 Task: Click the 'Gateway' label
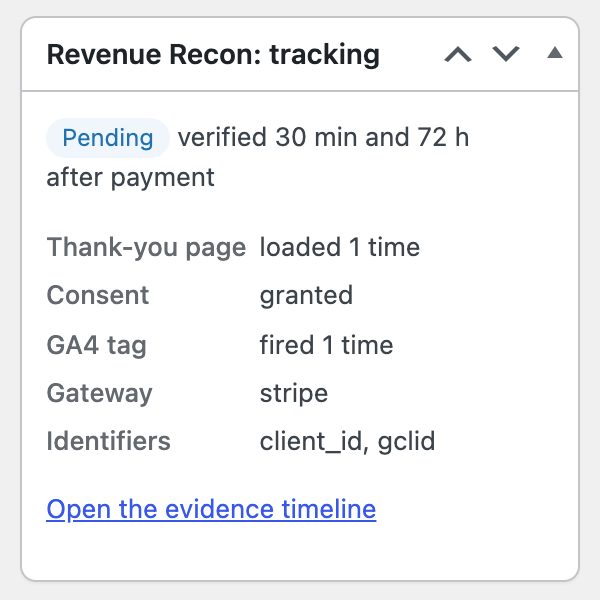[x=99, y=394]
